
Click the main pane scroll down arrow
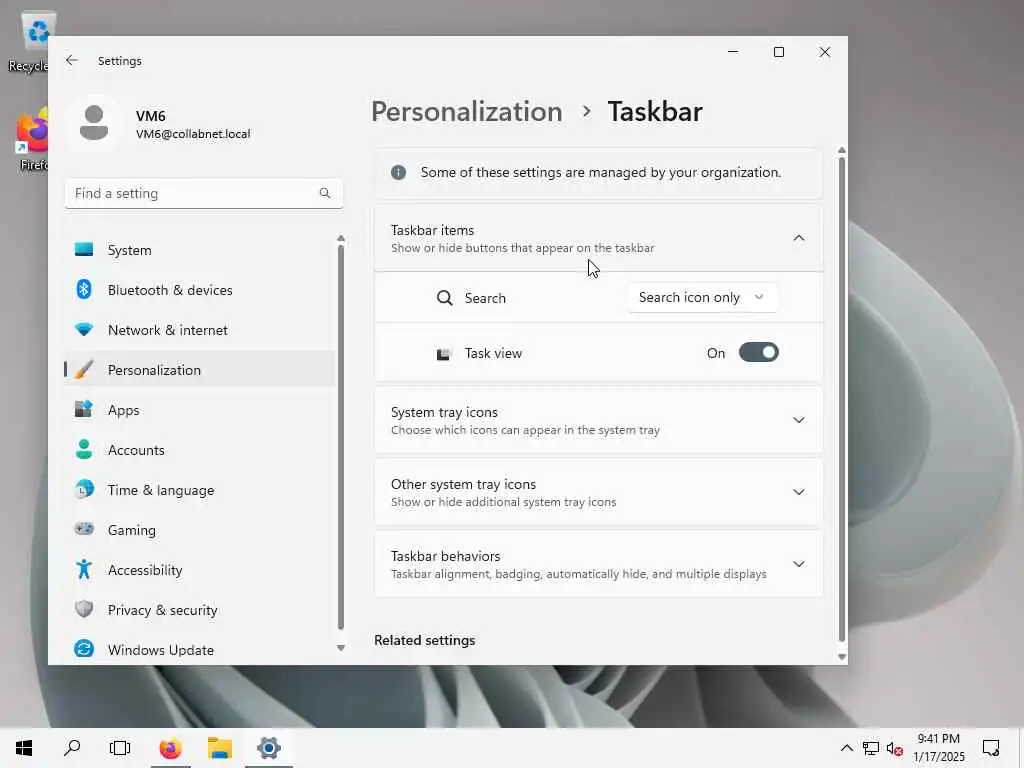[842, 657]
